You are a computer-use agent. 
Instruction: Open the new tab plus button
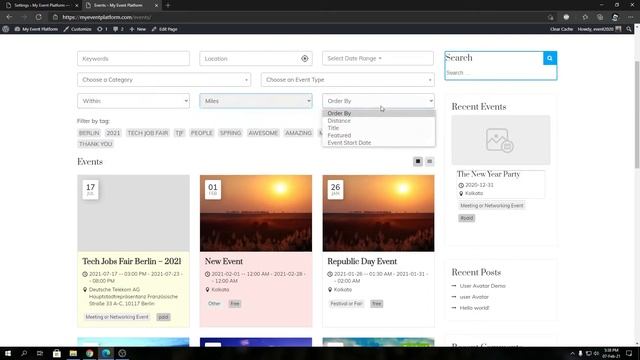[168, 5]
